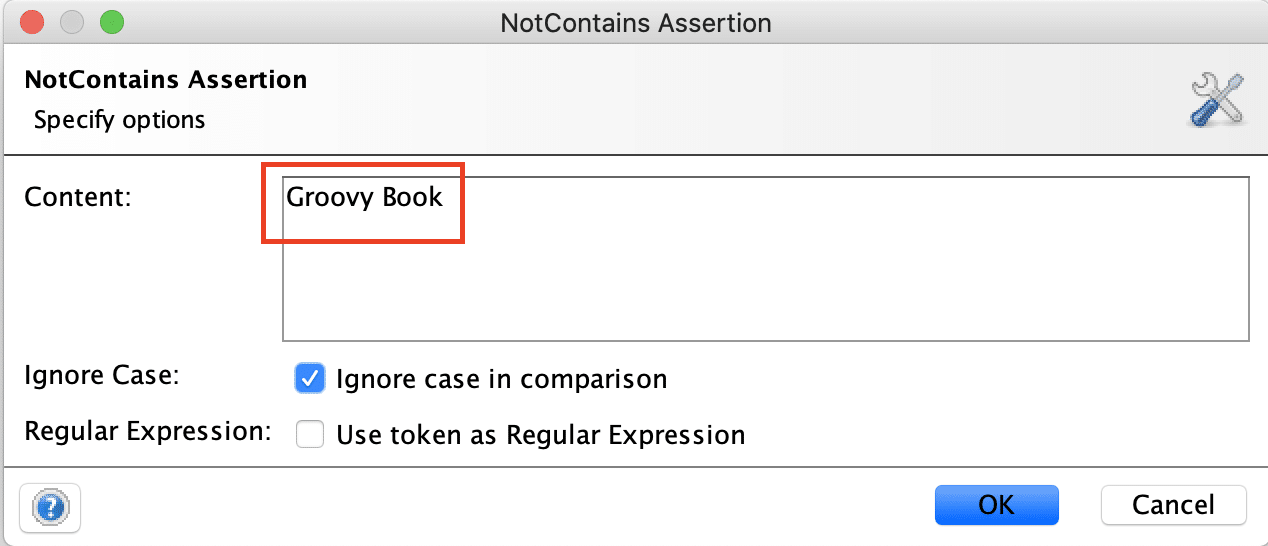Image resolution: width=1268 pixels, height=546 pixels.
Task: Click the 'Content:' field label
Action: pyautogui.click(x=78, y=197)
